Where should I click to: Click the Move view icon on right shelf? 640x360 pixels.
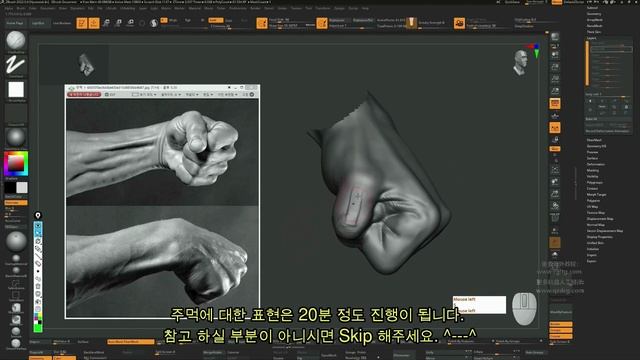[x=555, y=182]
